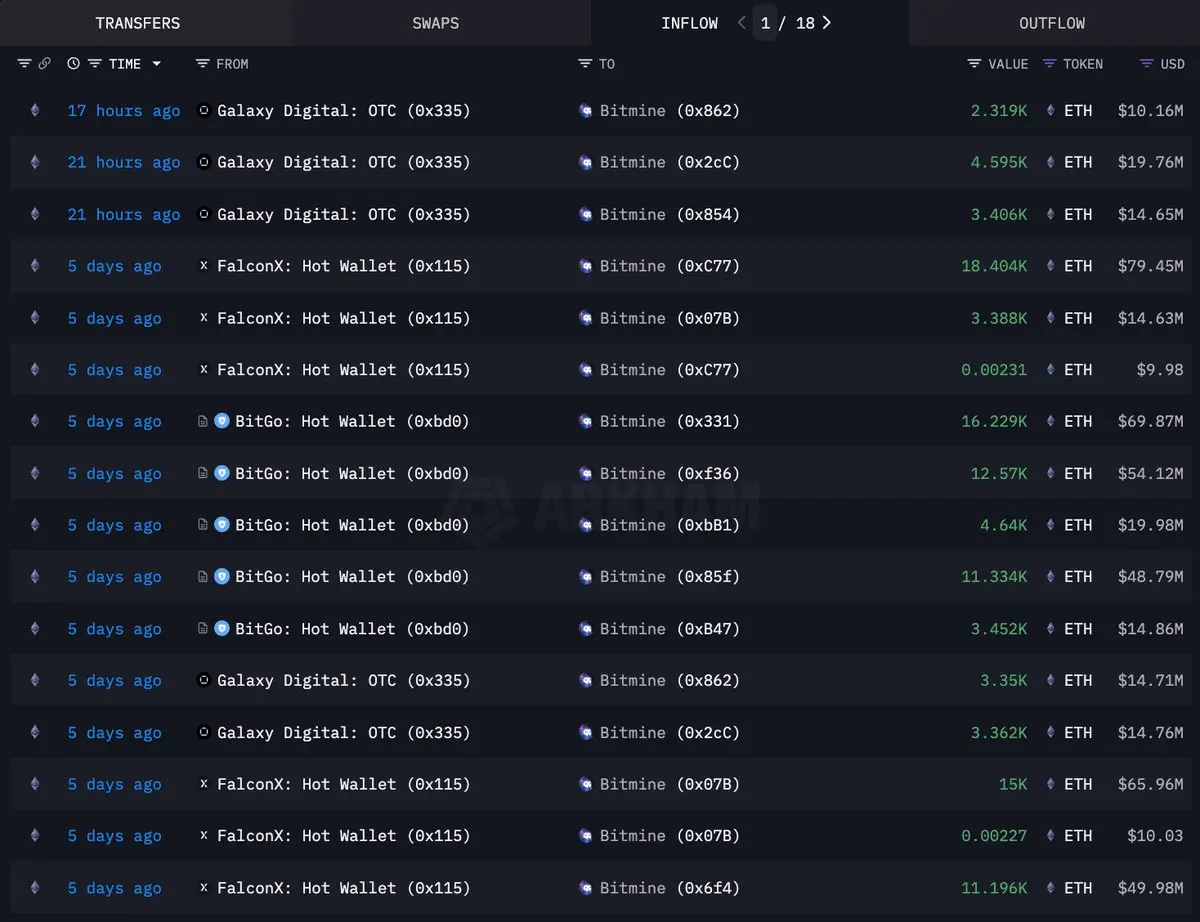Open BitGo: Hot Wallet in the $19.98M row
Screen dimensions: 1200x922
pyautogui.click(x=352, y=525)
